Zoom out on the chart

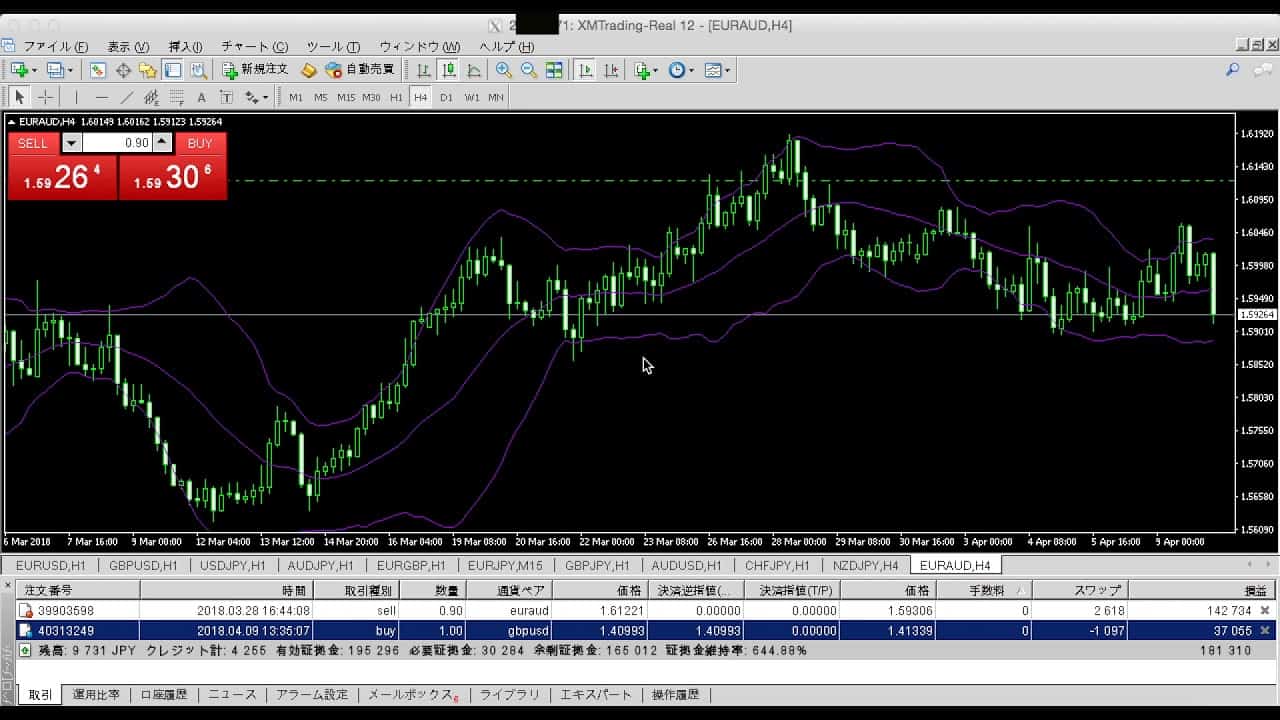[529, 70]
